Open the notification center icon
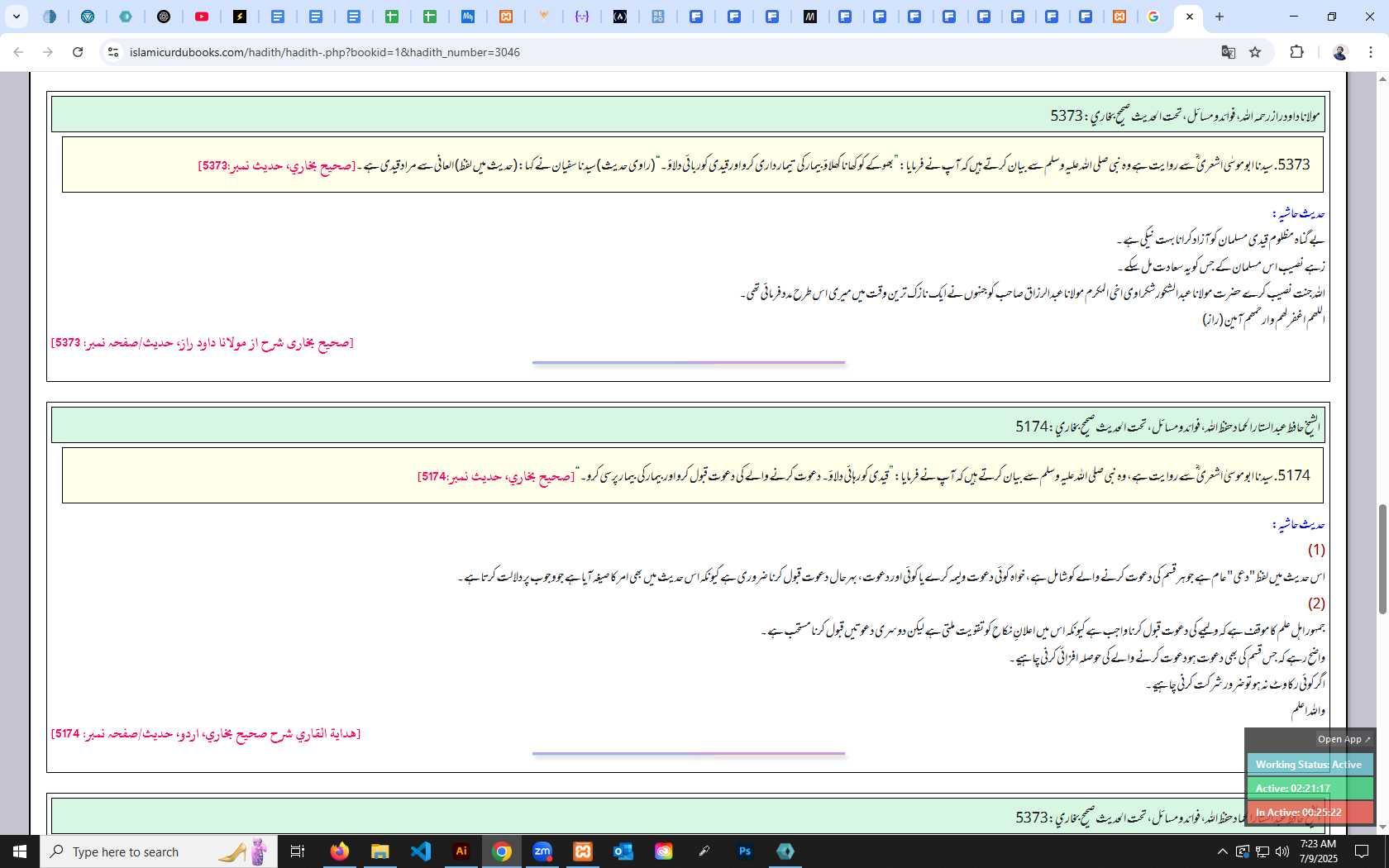The height and width of the screenshot is (868, 1389). [1362, 851]
